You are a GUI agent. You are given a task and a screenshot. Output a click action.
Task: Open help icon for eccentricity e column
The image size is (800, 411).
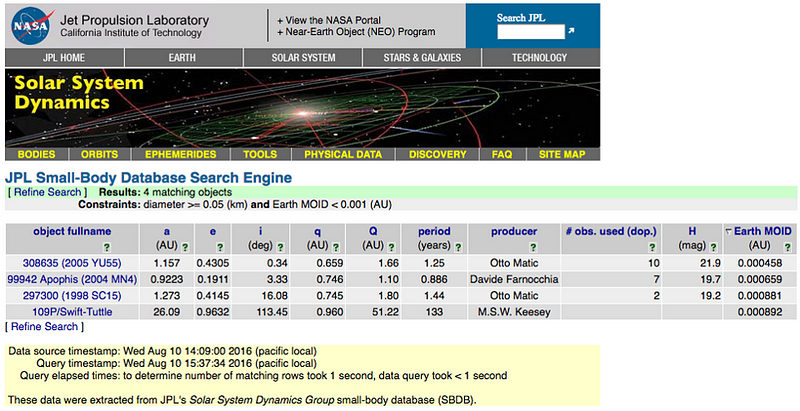pos(220,247)
